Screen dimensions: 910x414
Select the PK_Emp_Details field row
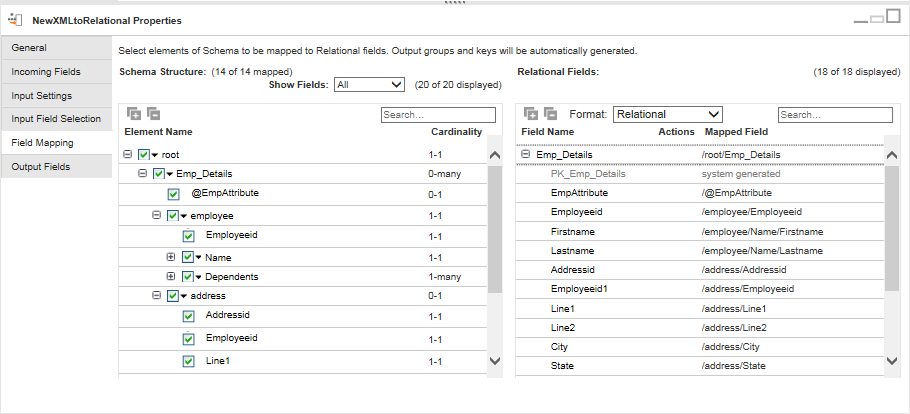(700, 174)
